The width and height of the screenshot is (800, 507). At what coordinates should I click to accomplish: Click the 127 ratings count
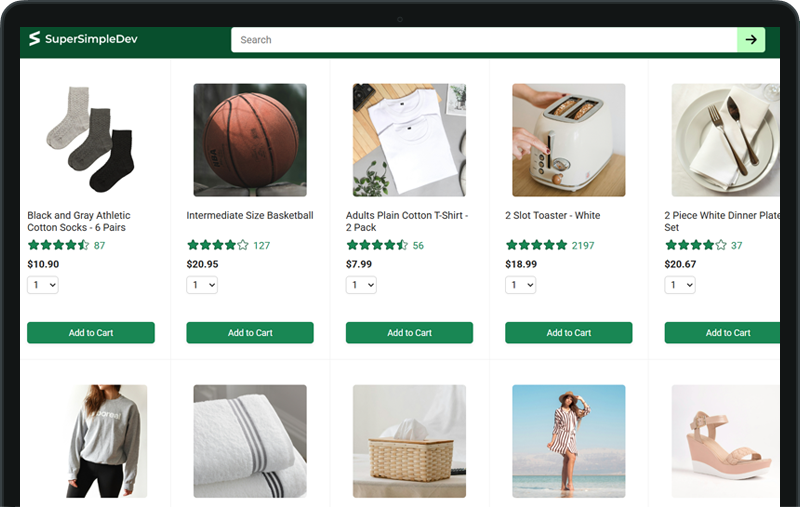[x=262, y=246]
